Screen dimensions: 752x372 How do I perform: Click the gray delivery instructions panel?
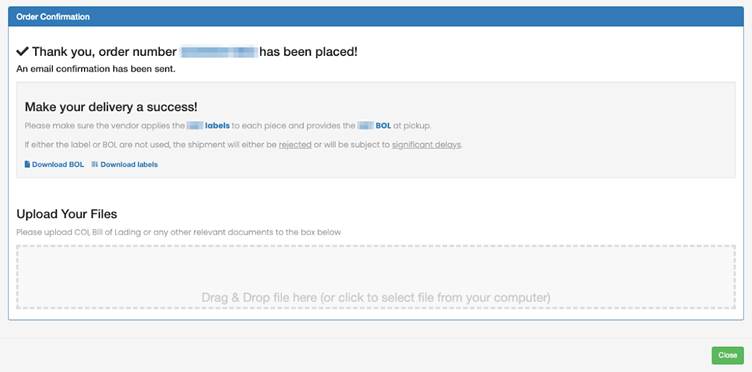pos(376,130)
